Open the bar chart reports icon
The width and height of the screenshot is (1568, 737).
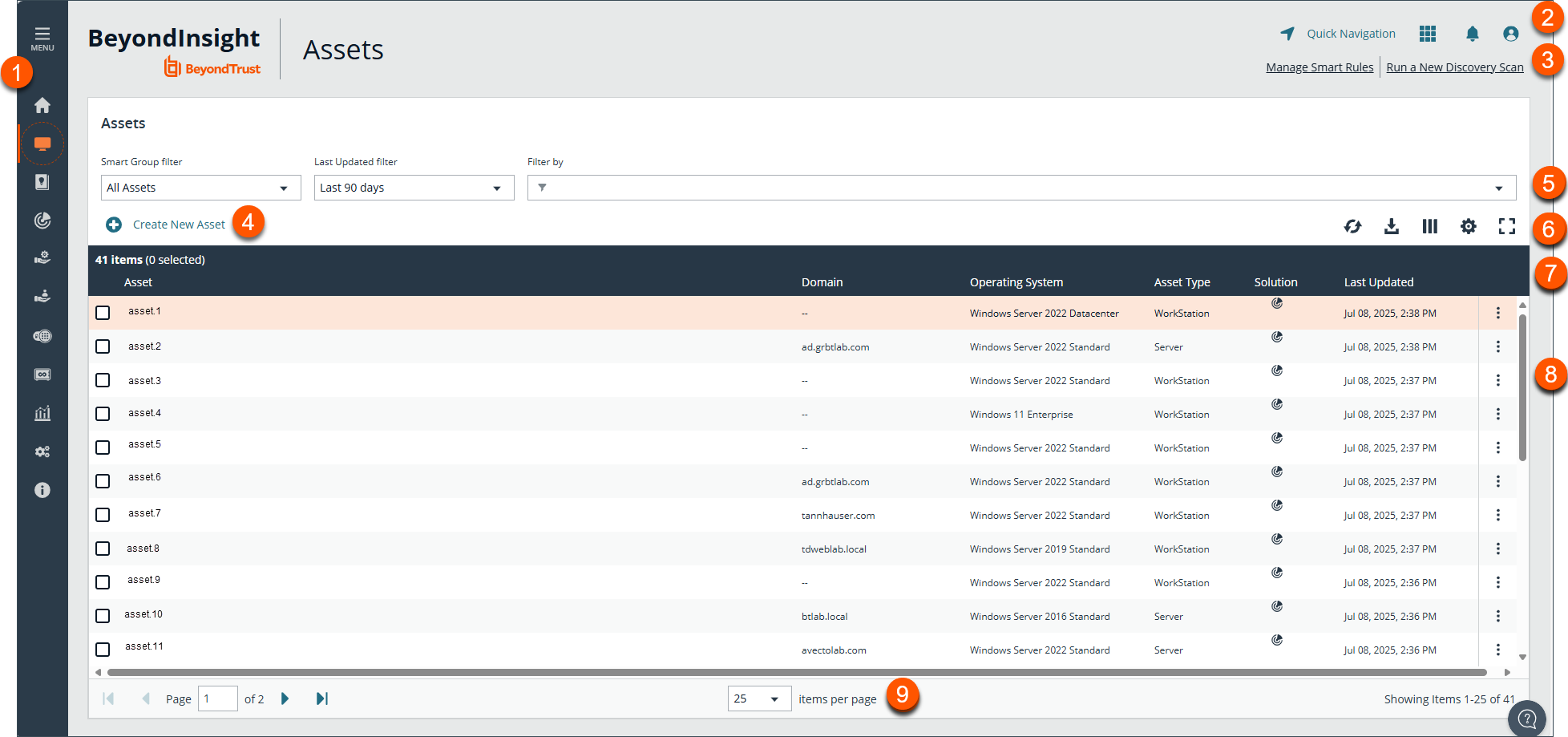click(42, 413)
